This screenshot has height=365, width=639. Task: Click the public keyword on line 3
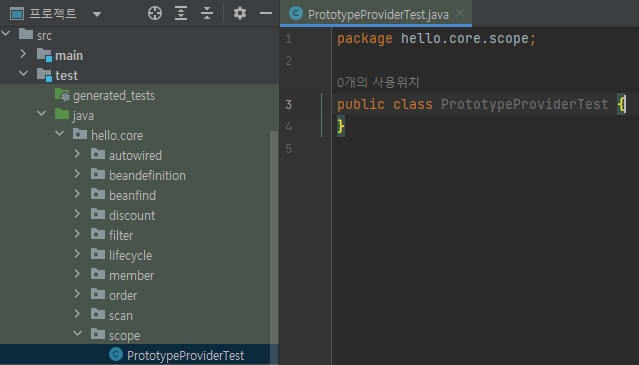[361, 105]
